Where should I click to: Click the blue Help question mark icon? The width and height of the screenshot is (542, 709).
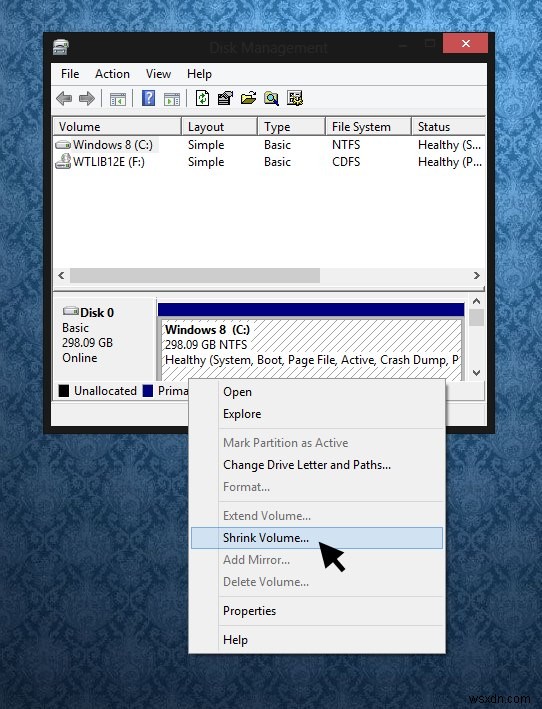click(x=148, y=98)
